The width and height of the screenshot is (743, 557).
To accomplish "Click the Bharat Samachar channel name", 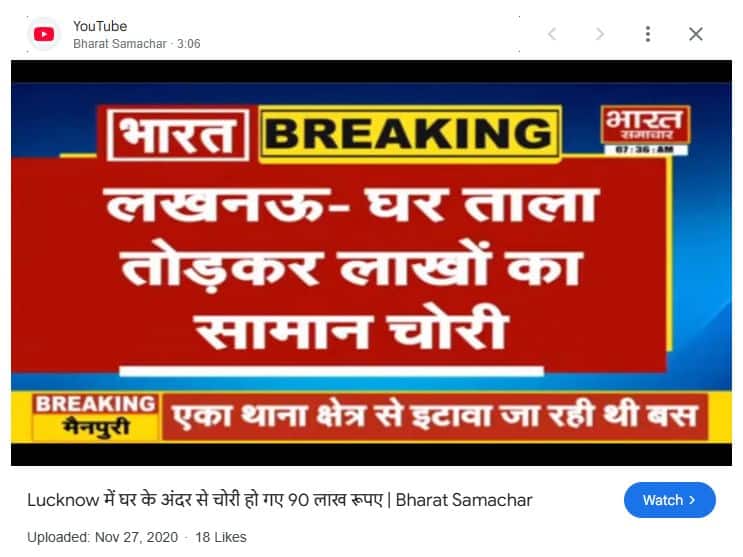I will coord(120,44).
